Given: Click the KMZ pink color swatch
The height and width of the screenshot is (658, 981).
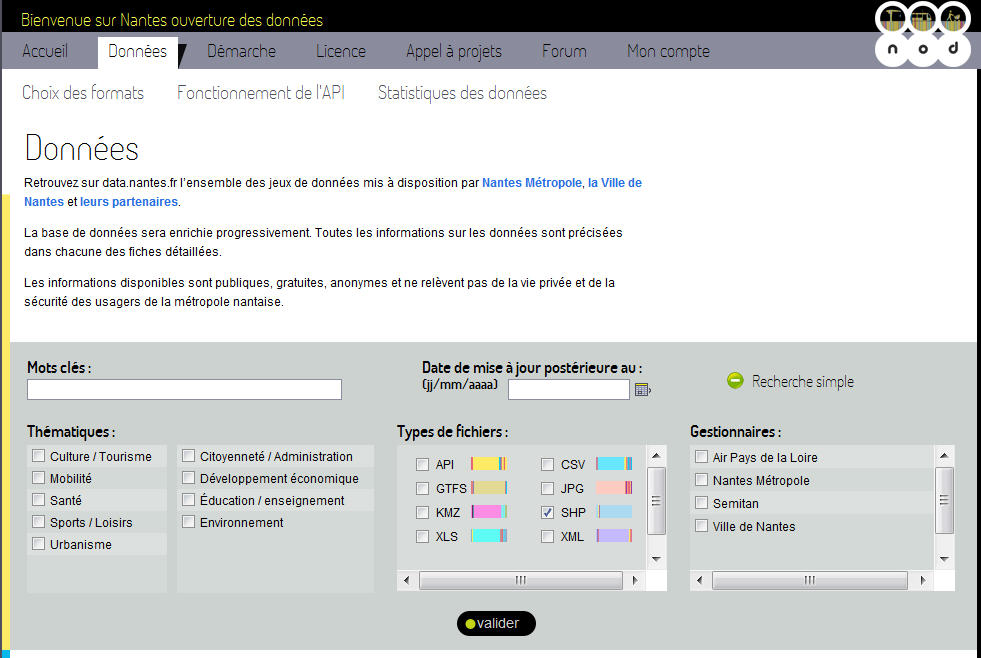Looking at the screenshot, I should [x=488, y=512].
